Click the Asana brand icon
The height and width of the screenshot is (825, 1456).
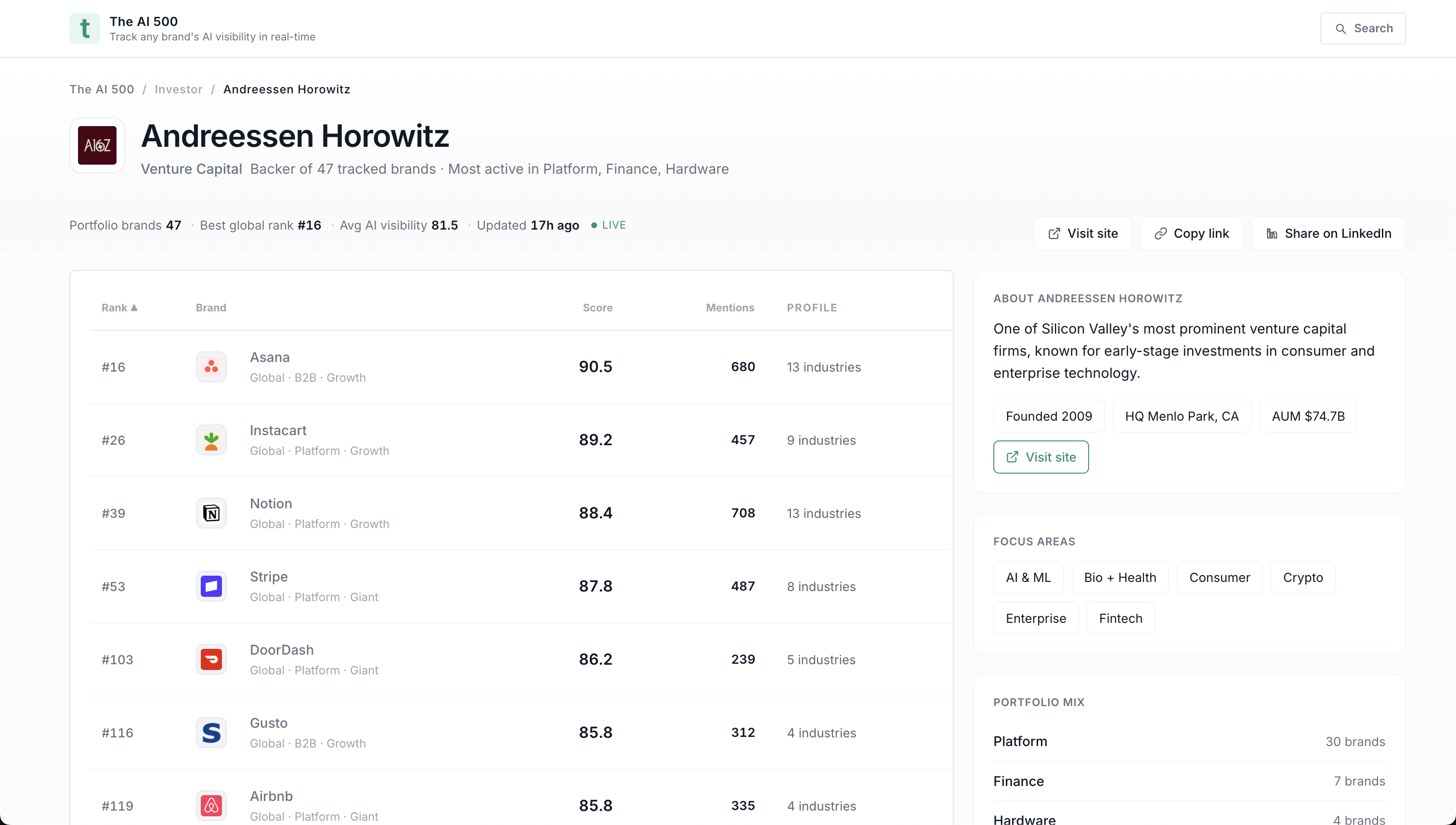pos(211,367)
